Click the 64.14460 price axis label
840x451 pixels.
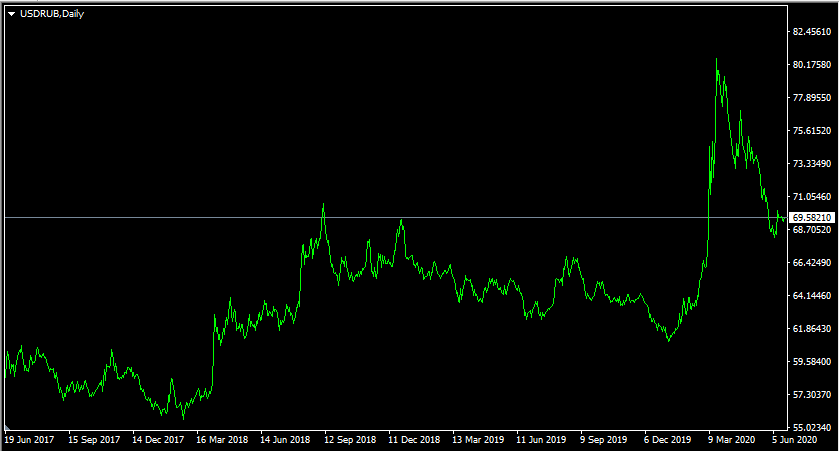pos(812,296)
